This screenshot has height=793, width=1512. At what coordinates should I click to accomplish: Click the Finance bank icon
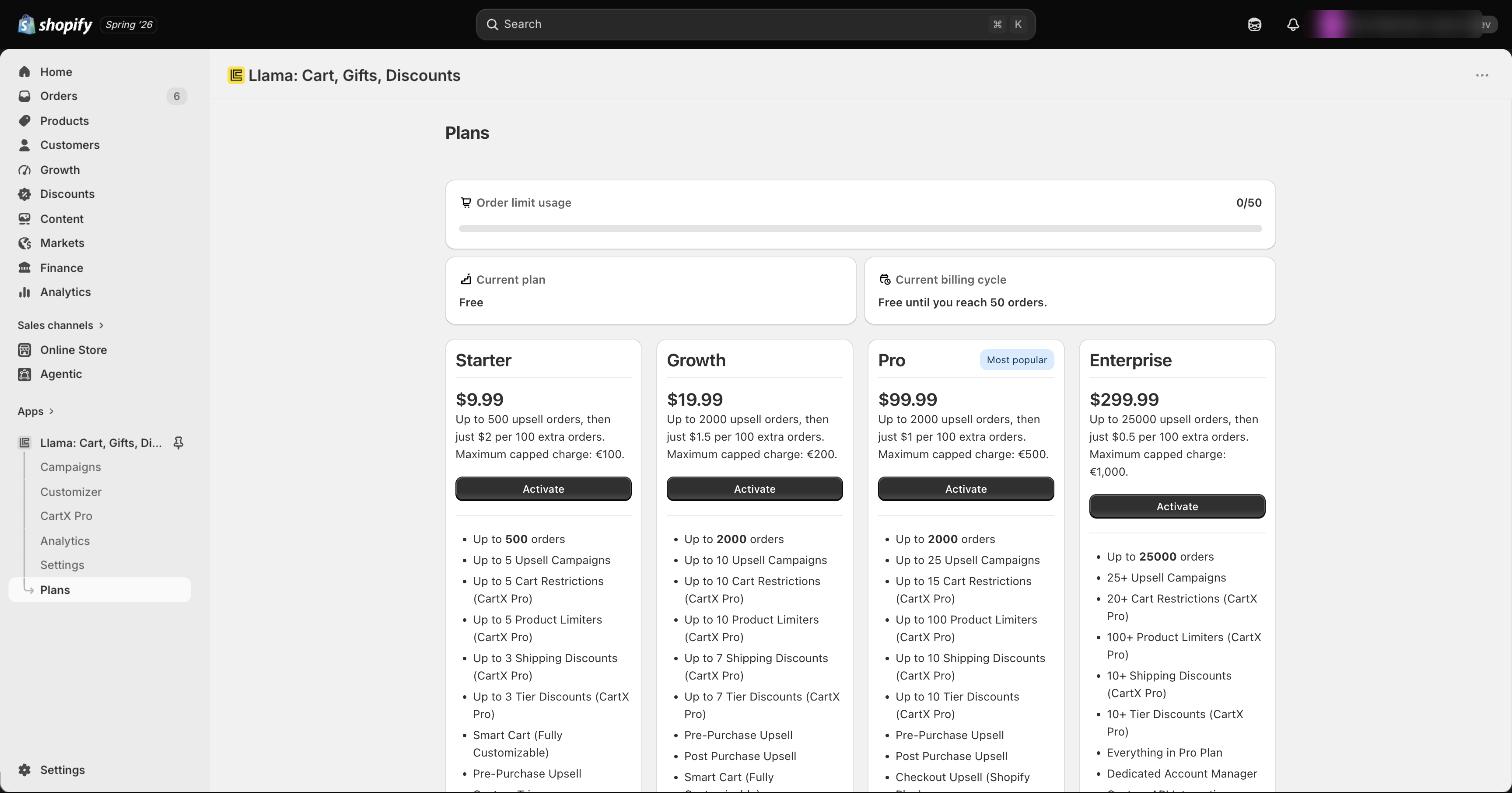tap(25, 268)
